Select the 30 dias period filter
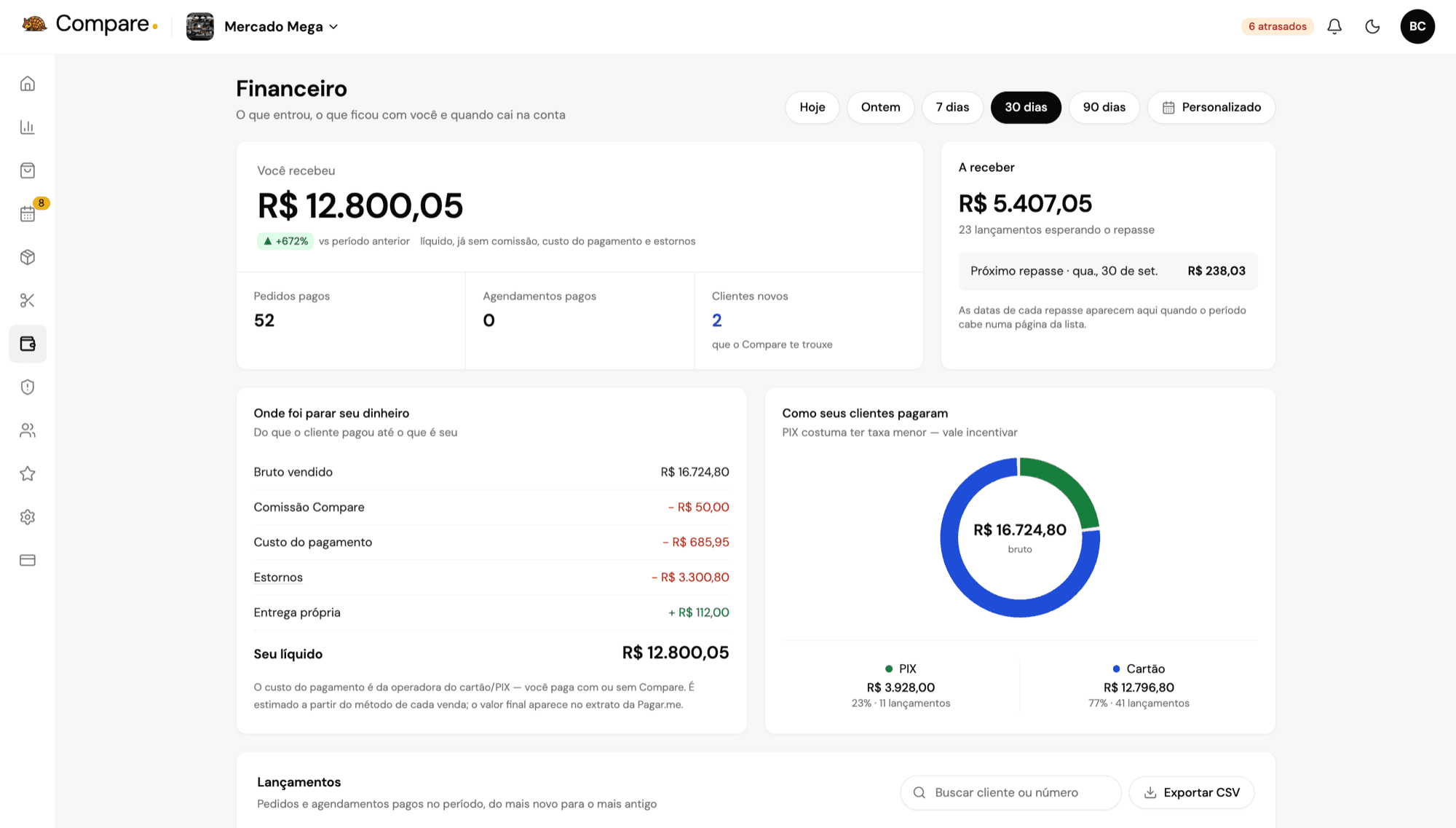The height and width of the screenshot is (828, 1456). [x=1026, y=108]
